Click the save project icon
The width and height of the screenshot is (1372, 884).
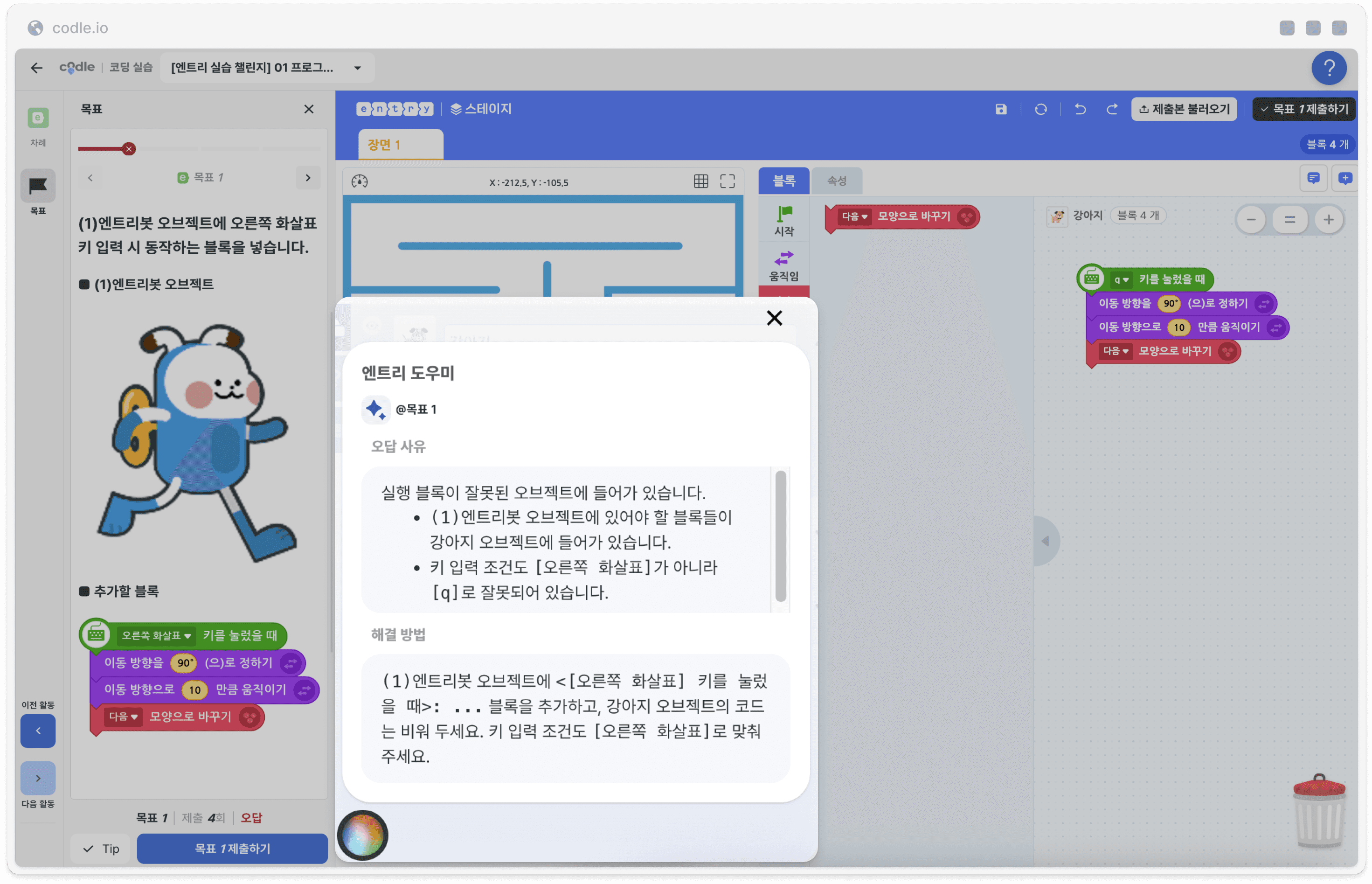tap(1000, 109)
